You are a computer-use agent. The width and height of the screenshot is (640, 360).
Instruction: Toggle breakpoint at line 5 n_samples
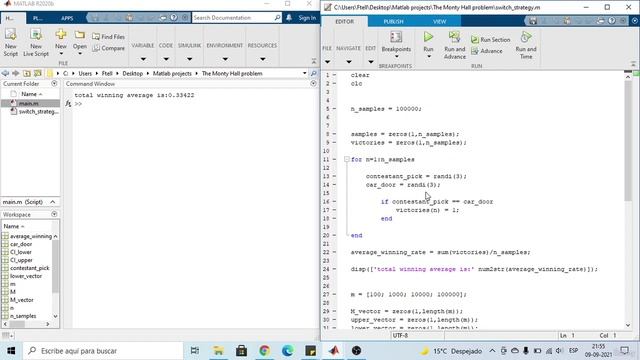pyautogui.click(x=334, y=109)
